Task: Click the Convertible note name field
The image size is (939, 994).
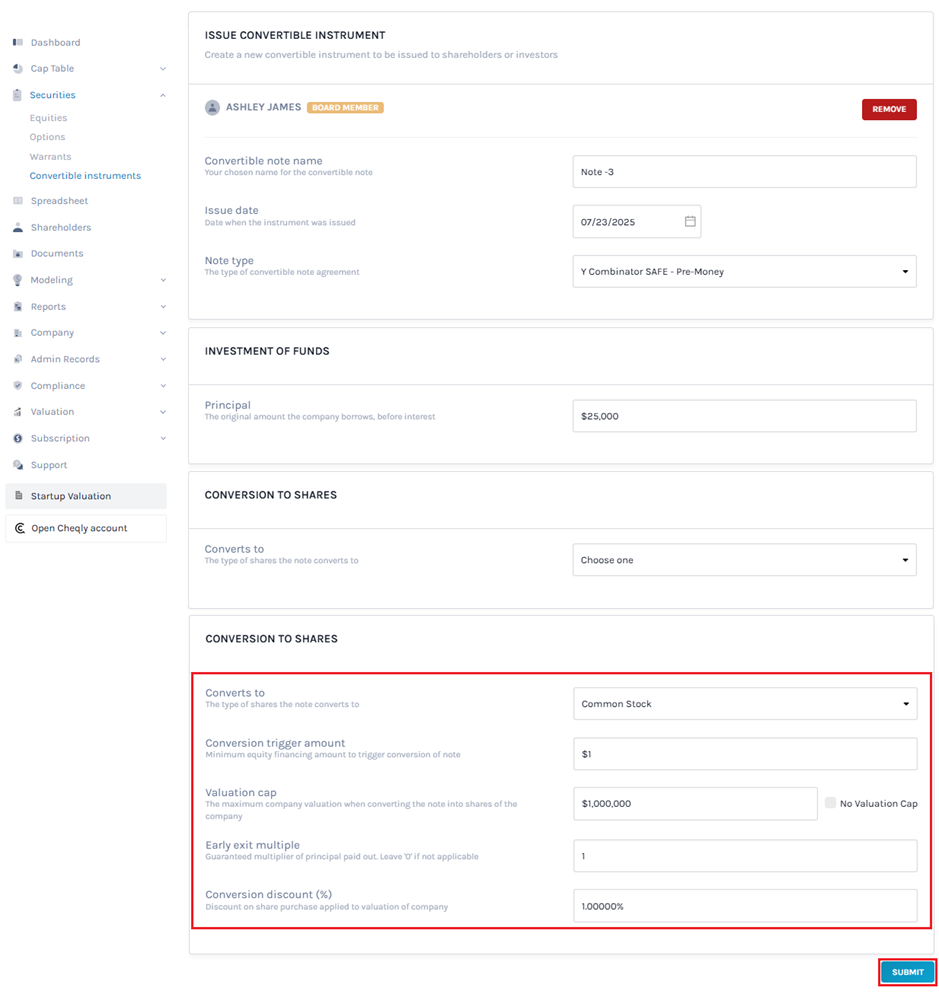Action: (x=744, y=172)
